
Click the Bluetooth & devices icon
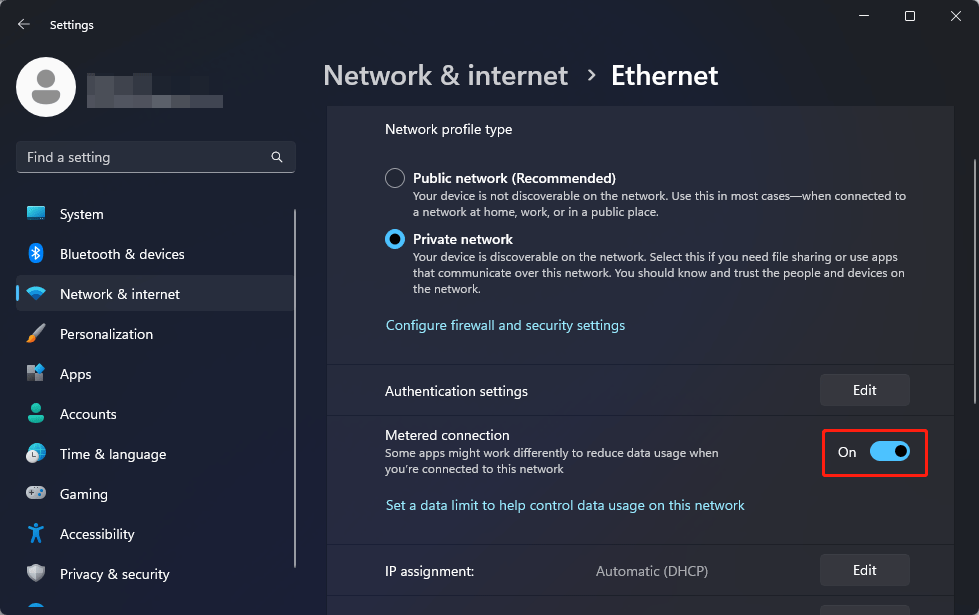coord(36,254)
